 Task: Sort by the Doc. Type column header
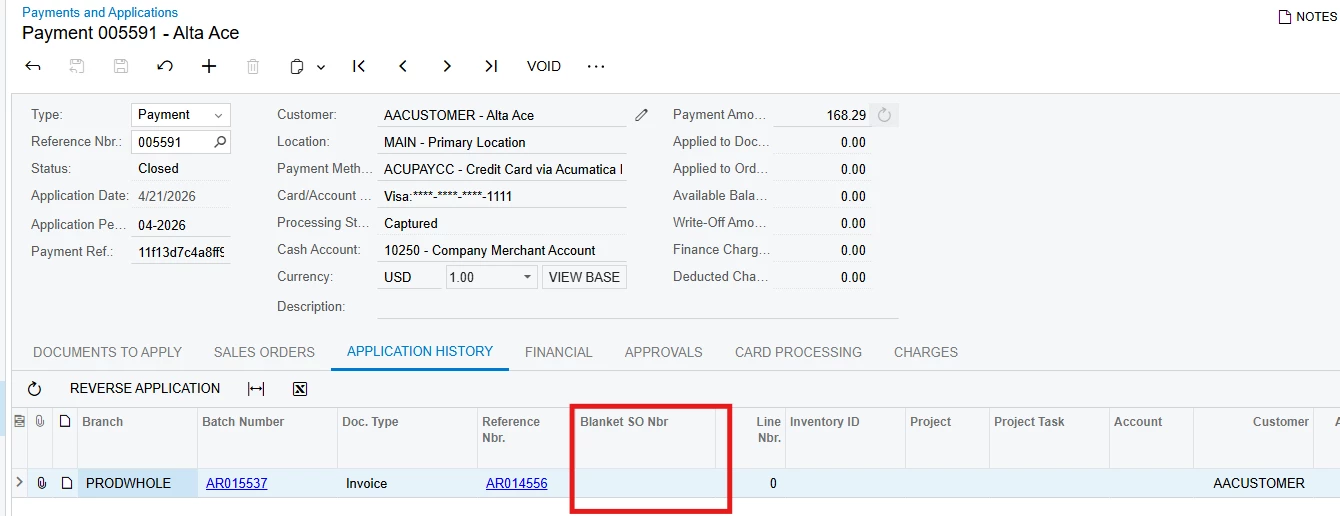pyautogui.click(x=408, y=438)
